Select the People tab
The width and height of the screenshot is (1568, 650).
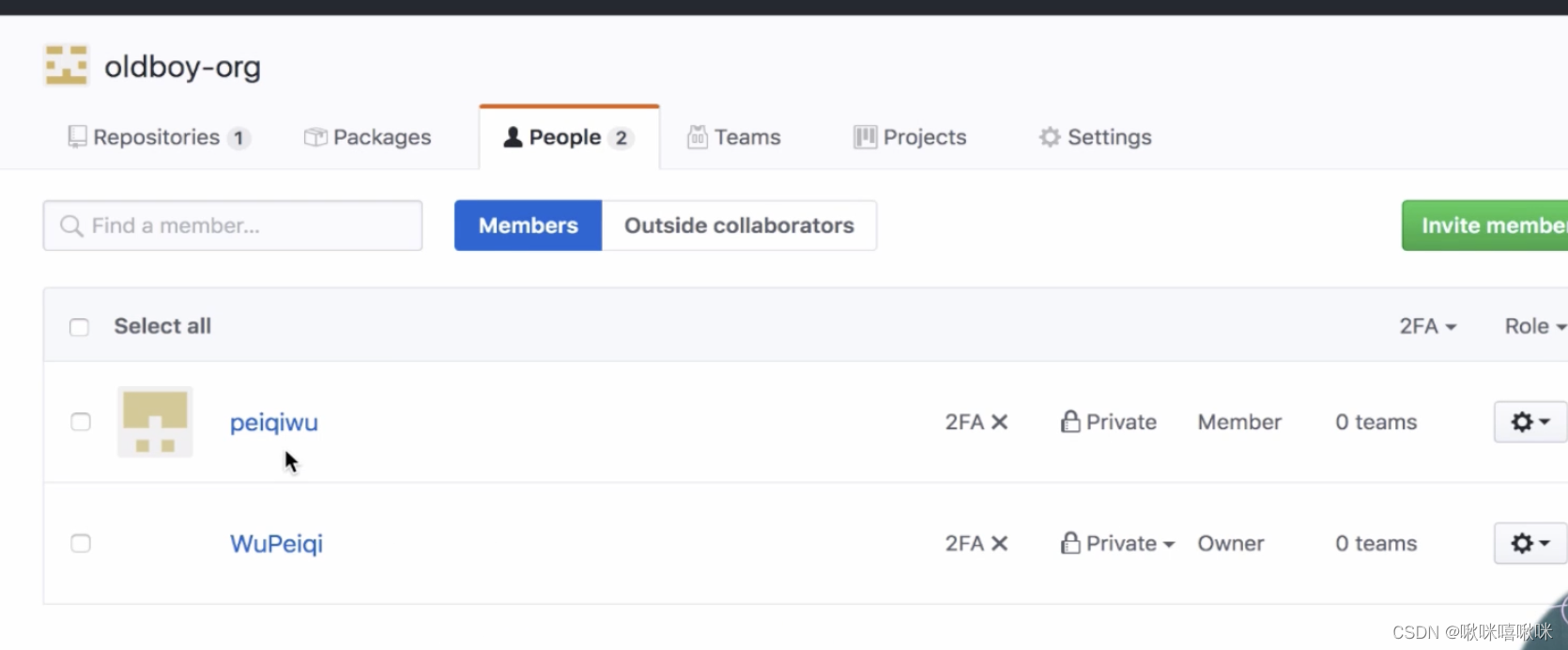569,137
